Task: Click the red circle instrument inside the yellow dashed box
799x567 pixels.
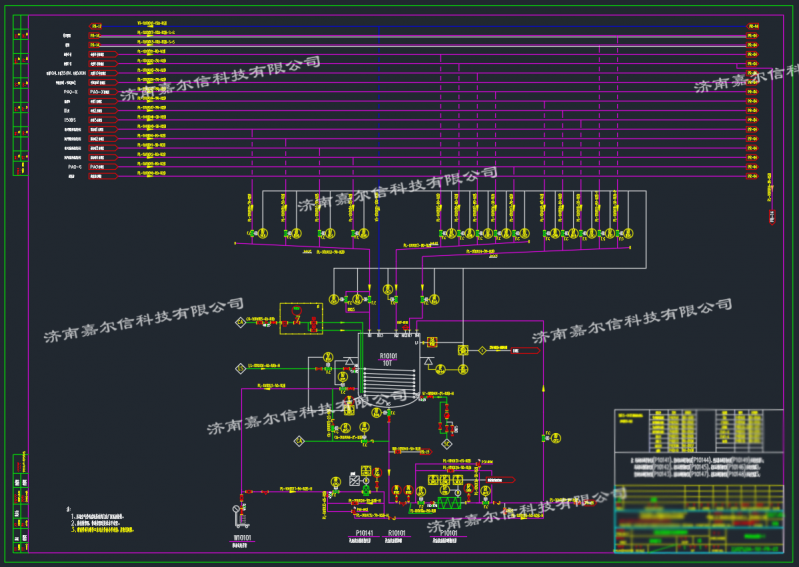Action: pyautogui.click(x=297, y=310)
